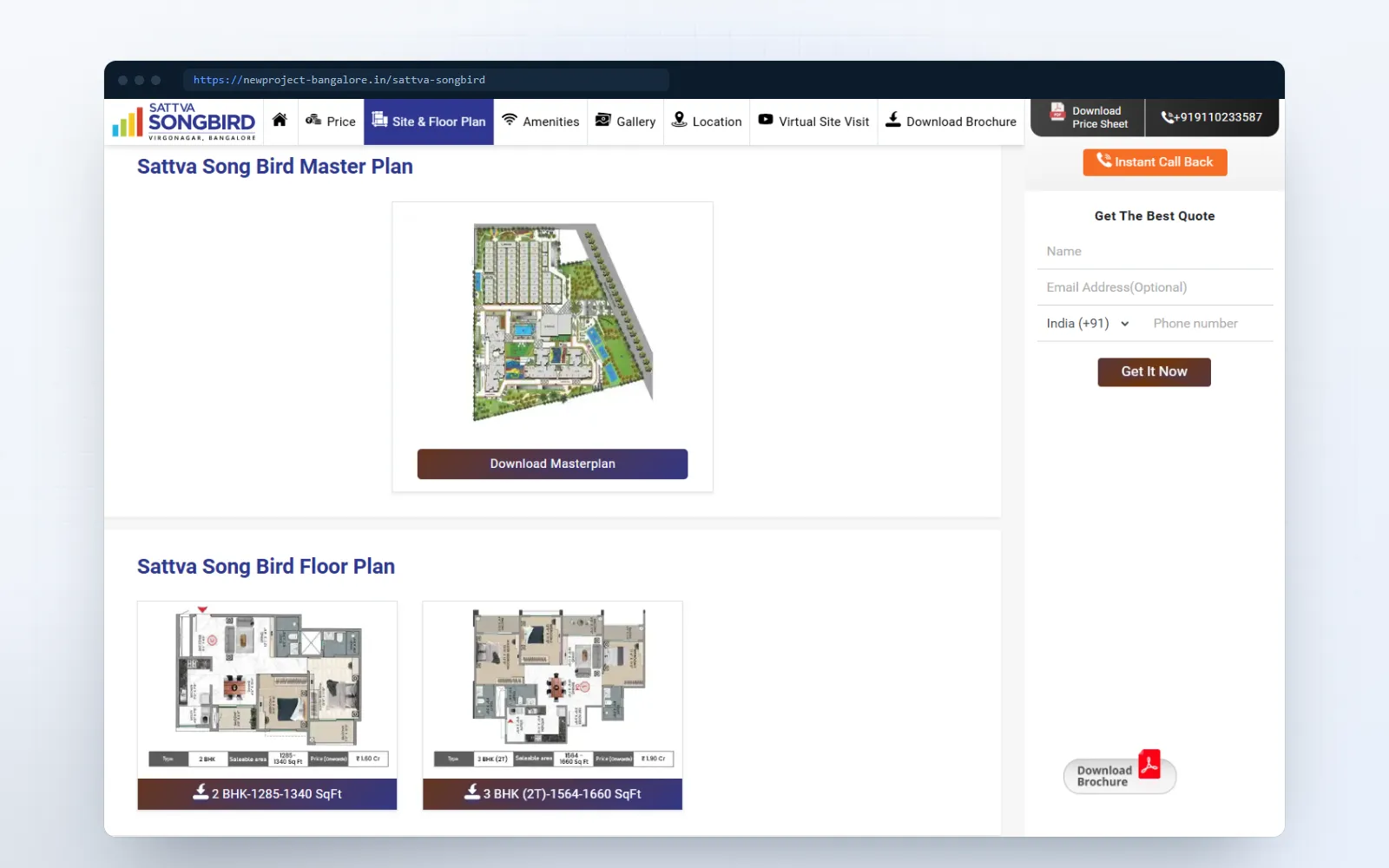1389x868 pixels.
Task: Click the browser address bar URL
Action: tap(339, 80)
